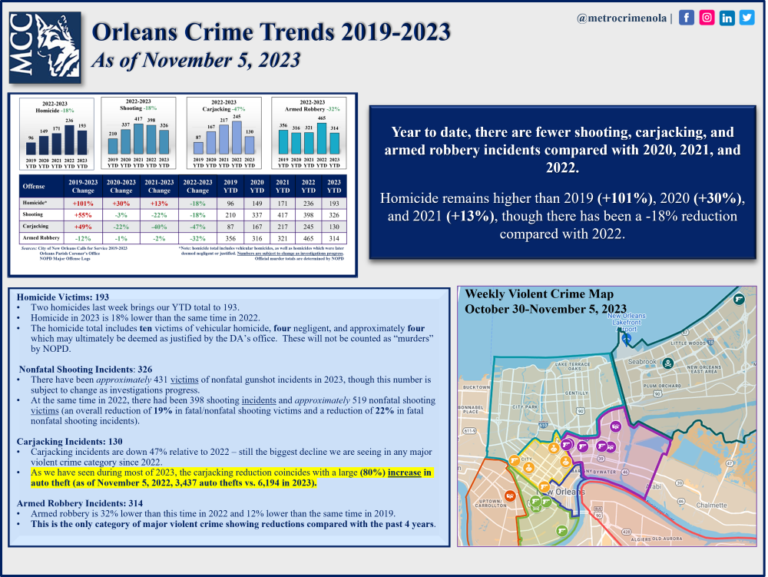Select the Carjacking row label in table
The height and width of the screenshot is (577, 768).
tap(38, 225)
